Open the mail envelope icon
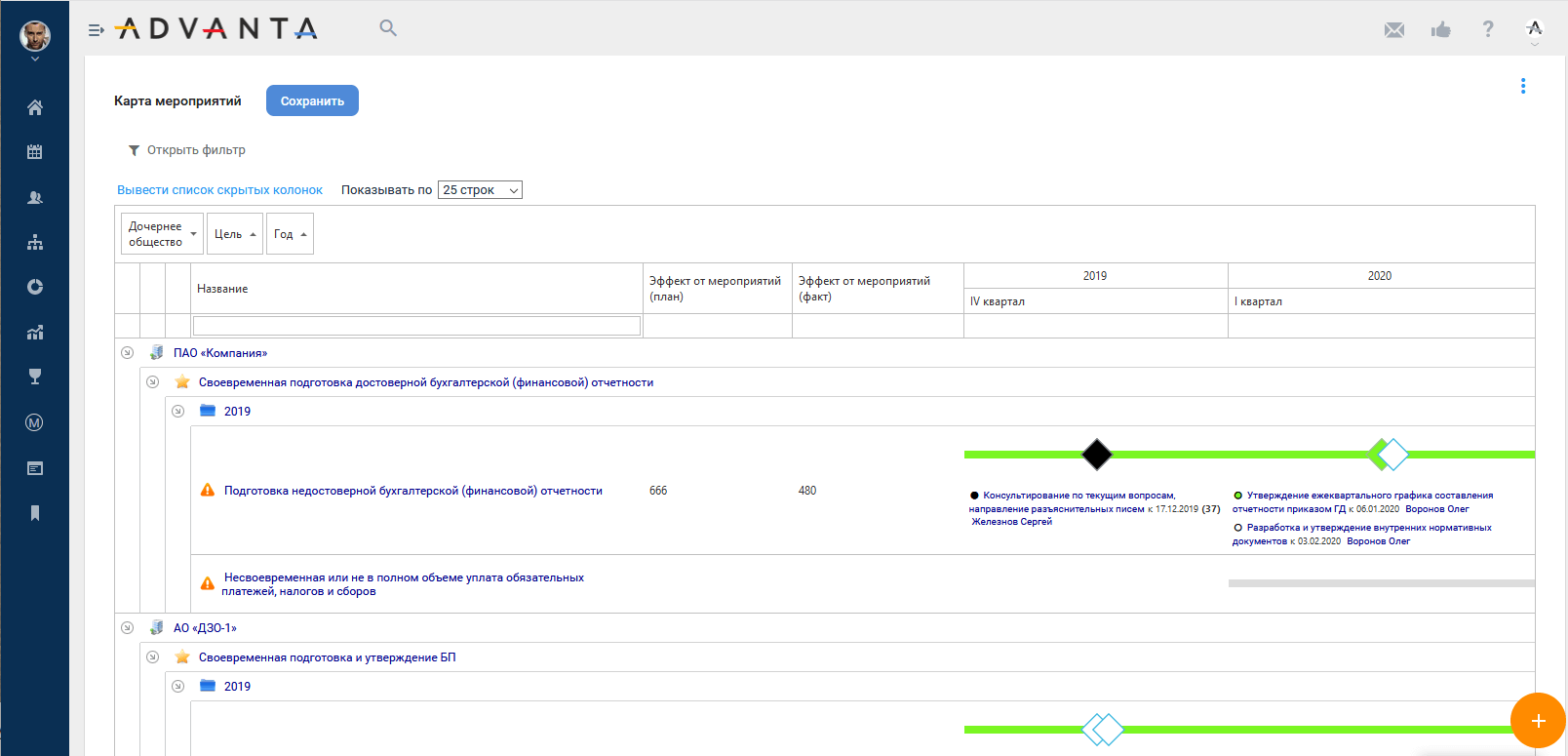 [1394, 30]
